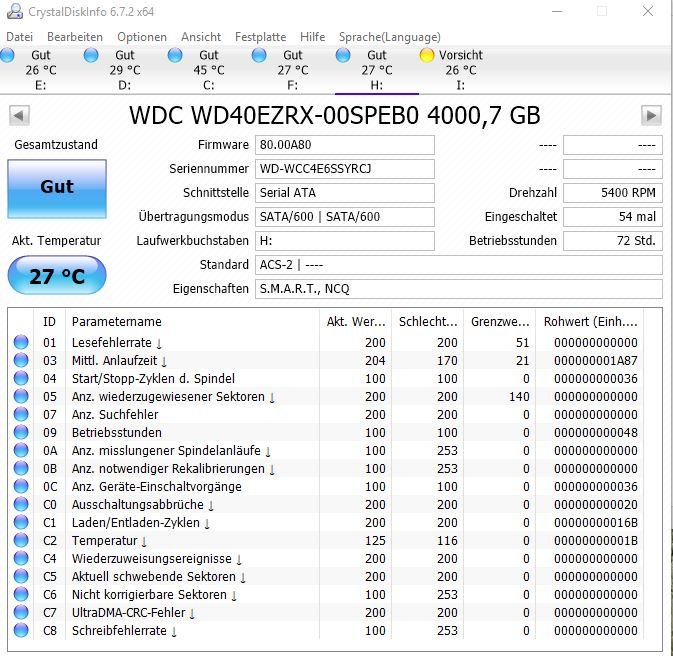673x656 pixels.
Task: Open the Festplatte menu
Action: coord(260,37)
